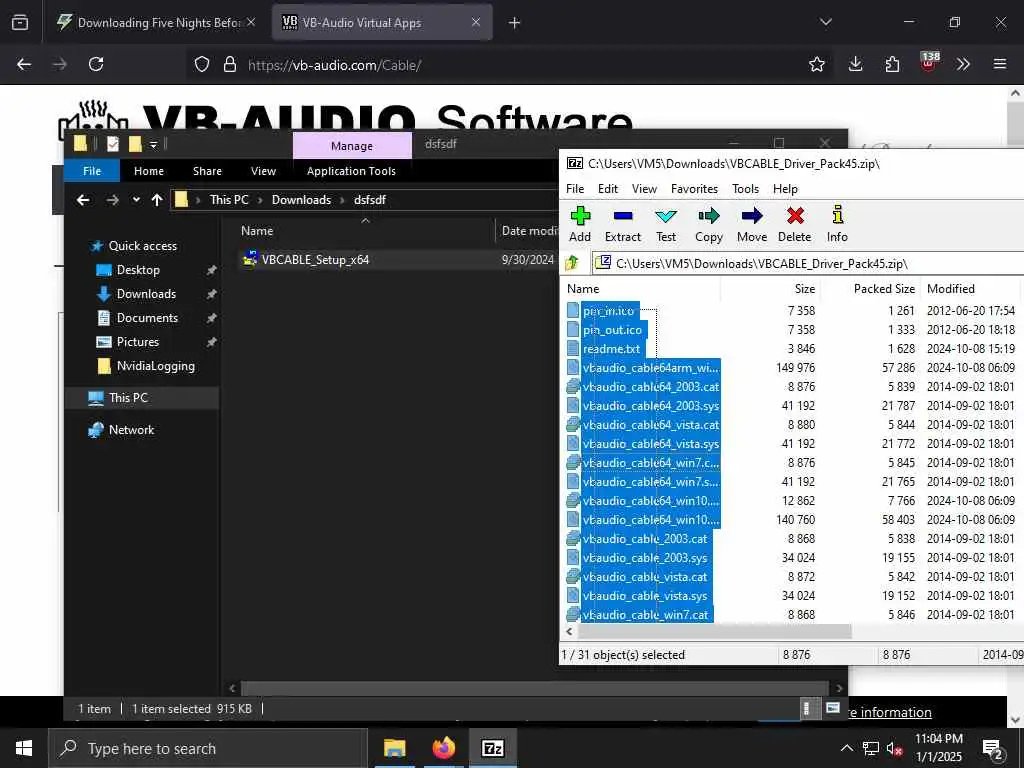Open Explorer View ribbon tab
Viewport: 1024px width, 768px height.
263,171
